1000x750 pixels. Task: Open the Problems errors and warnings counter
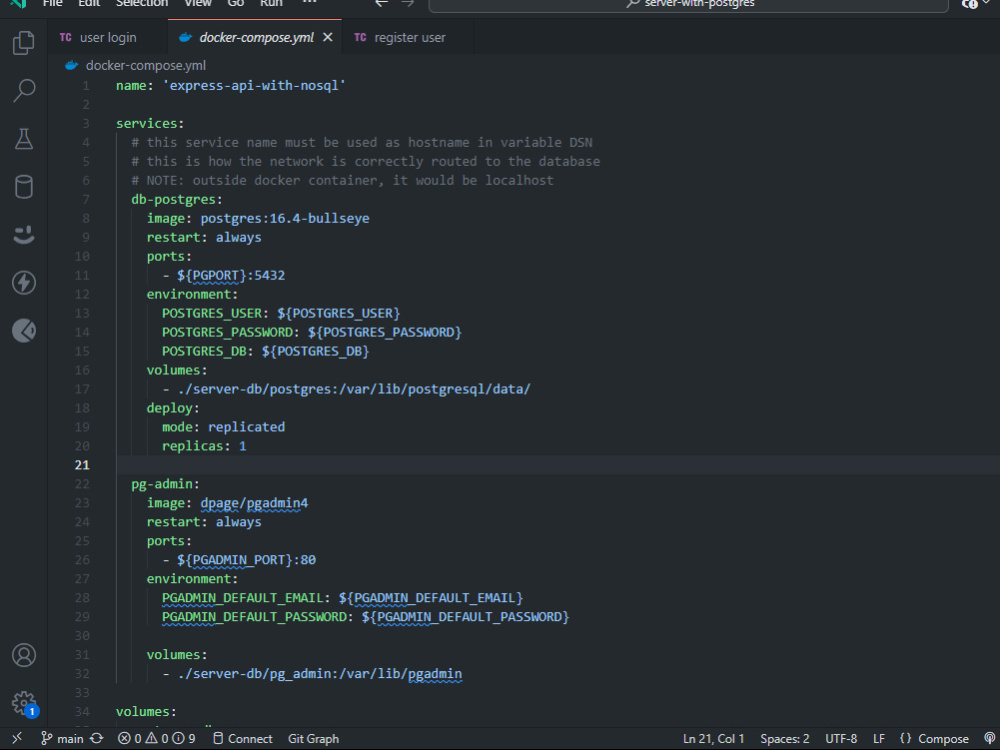pos(157,739)
